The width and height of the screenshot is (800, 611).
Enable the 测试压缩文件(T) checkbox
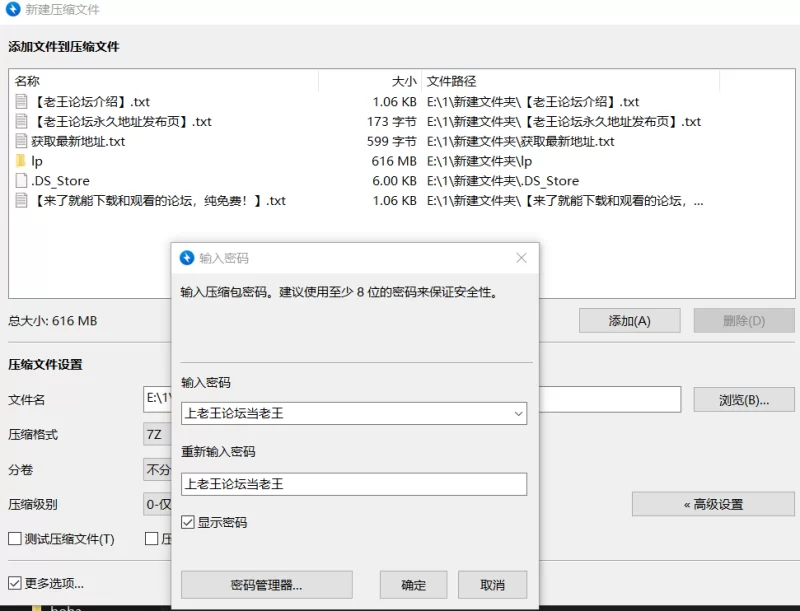point(15,539)
